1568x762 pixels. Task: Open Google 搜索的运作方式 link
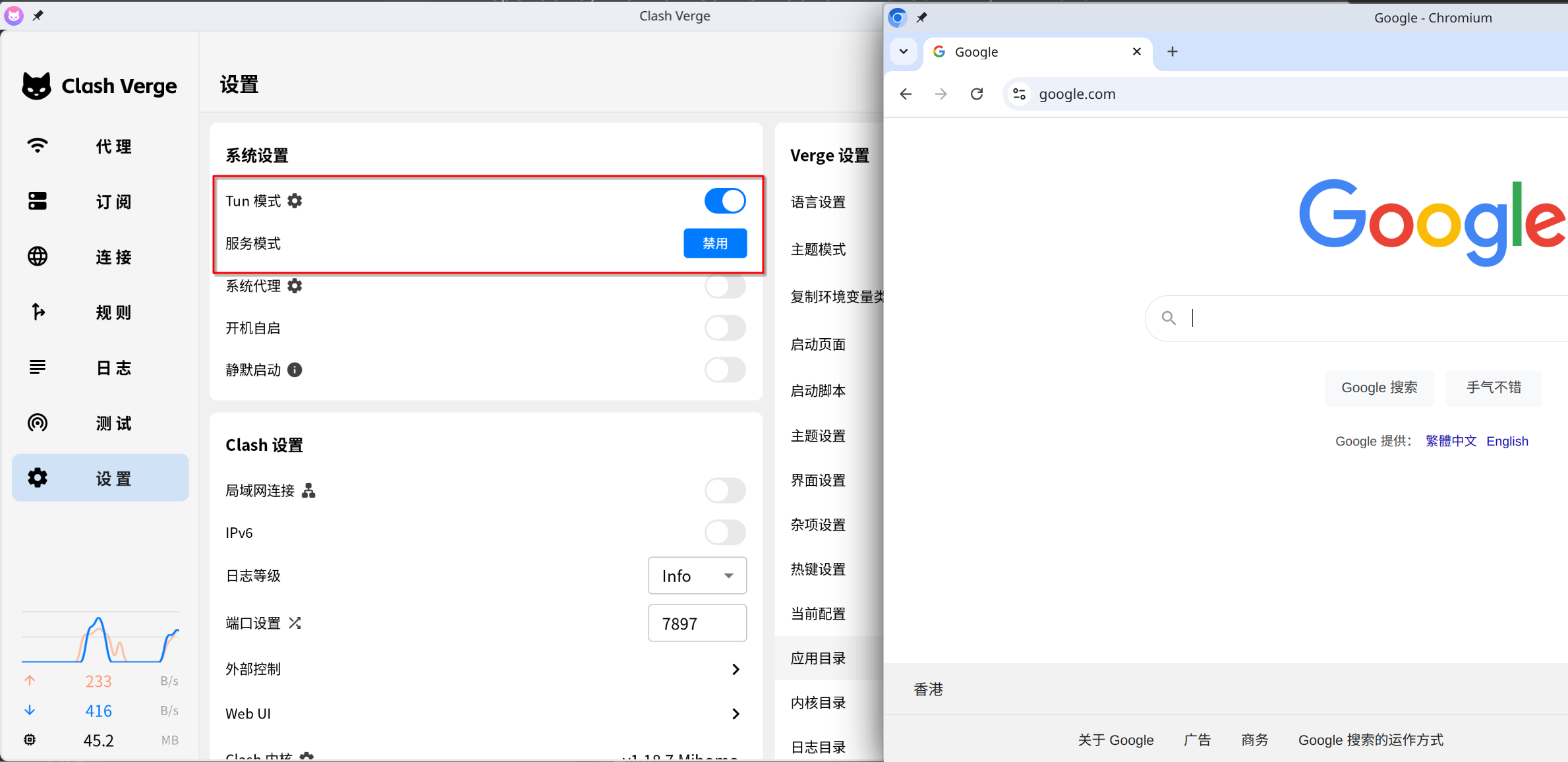tap(1370, 740)
